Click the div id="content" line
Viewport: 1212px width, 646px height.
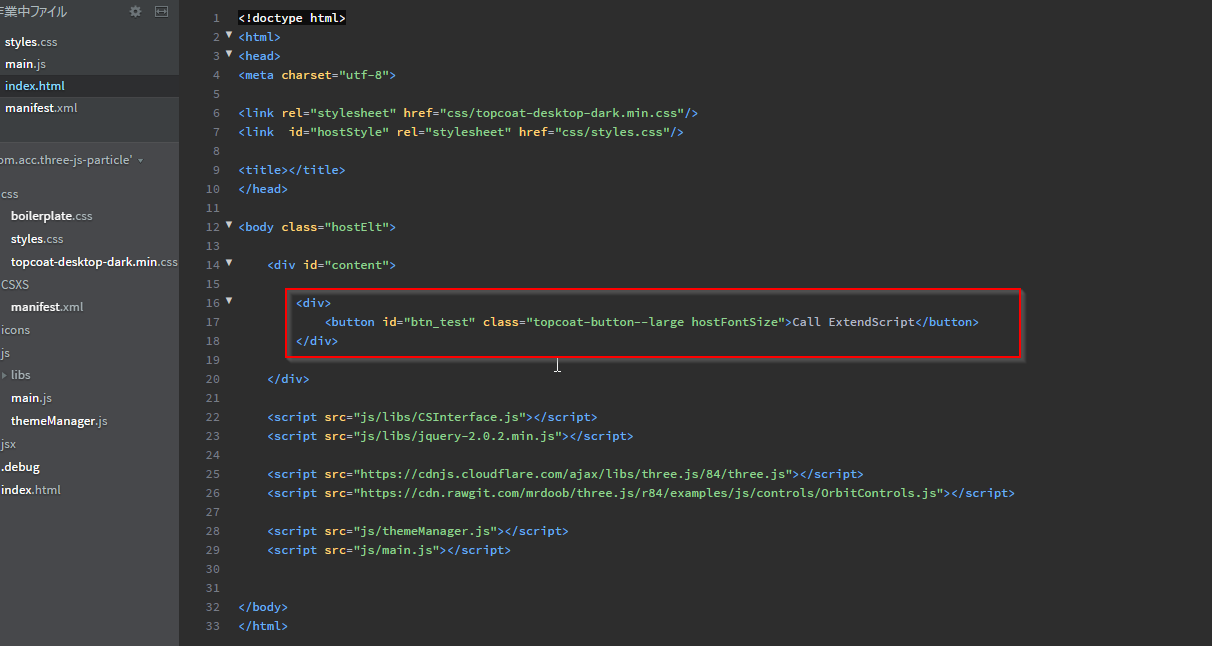pyautogui.click(x=332, y=265)
